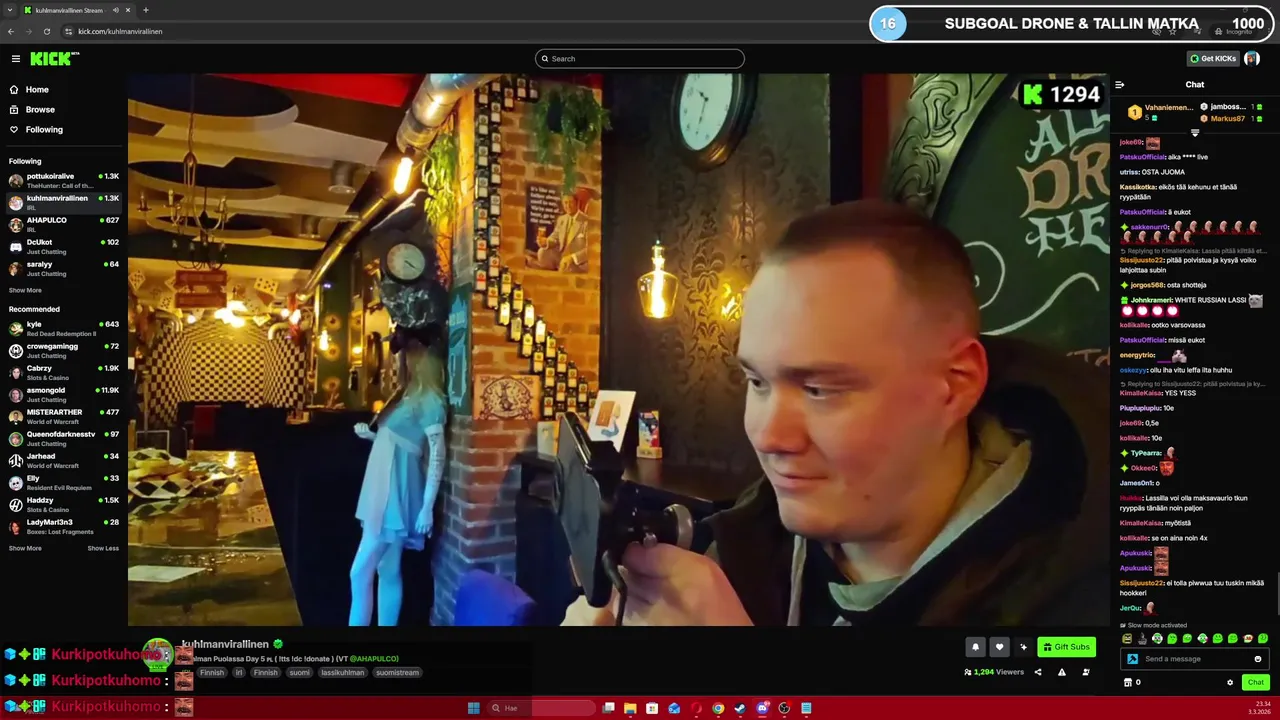Expand Show More under Following
Image resolution: width=1280 pixels, height=720 pixels.
[25, 291]
